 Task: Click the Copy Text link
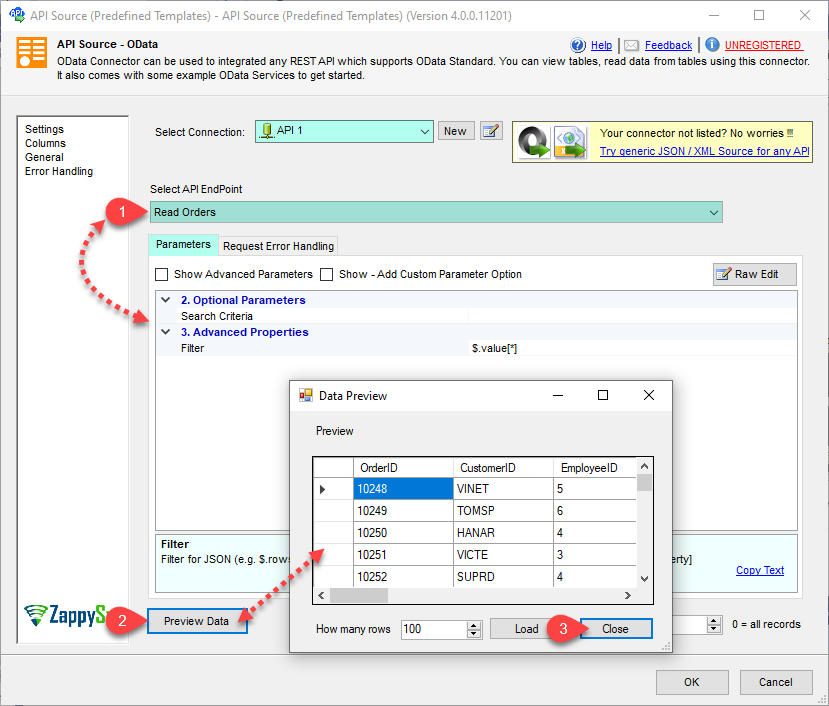(x=760, y=570)
